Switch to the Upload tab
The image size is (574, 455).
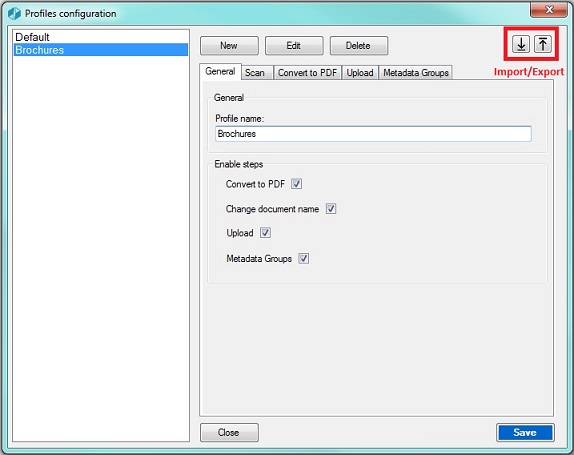[x=360, y=72]
